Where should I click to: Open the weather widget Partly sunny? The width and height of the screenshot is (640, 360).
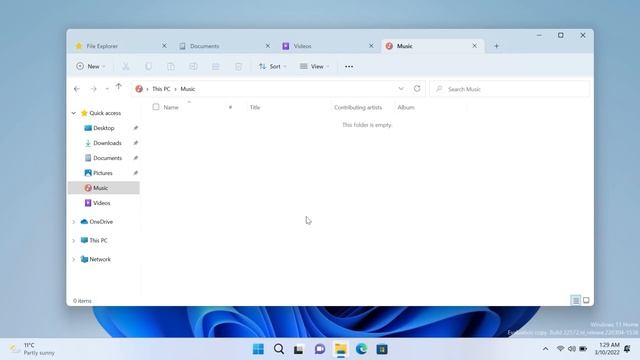pos(32,349)
